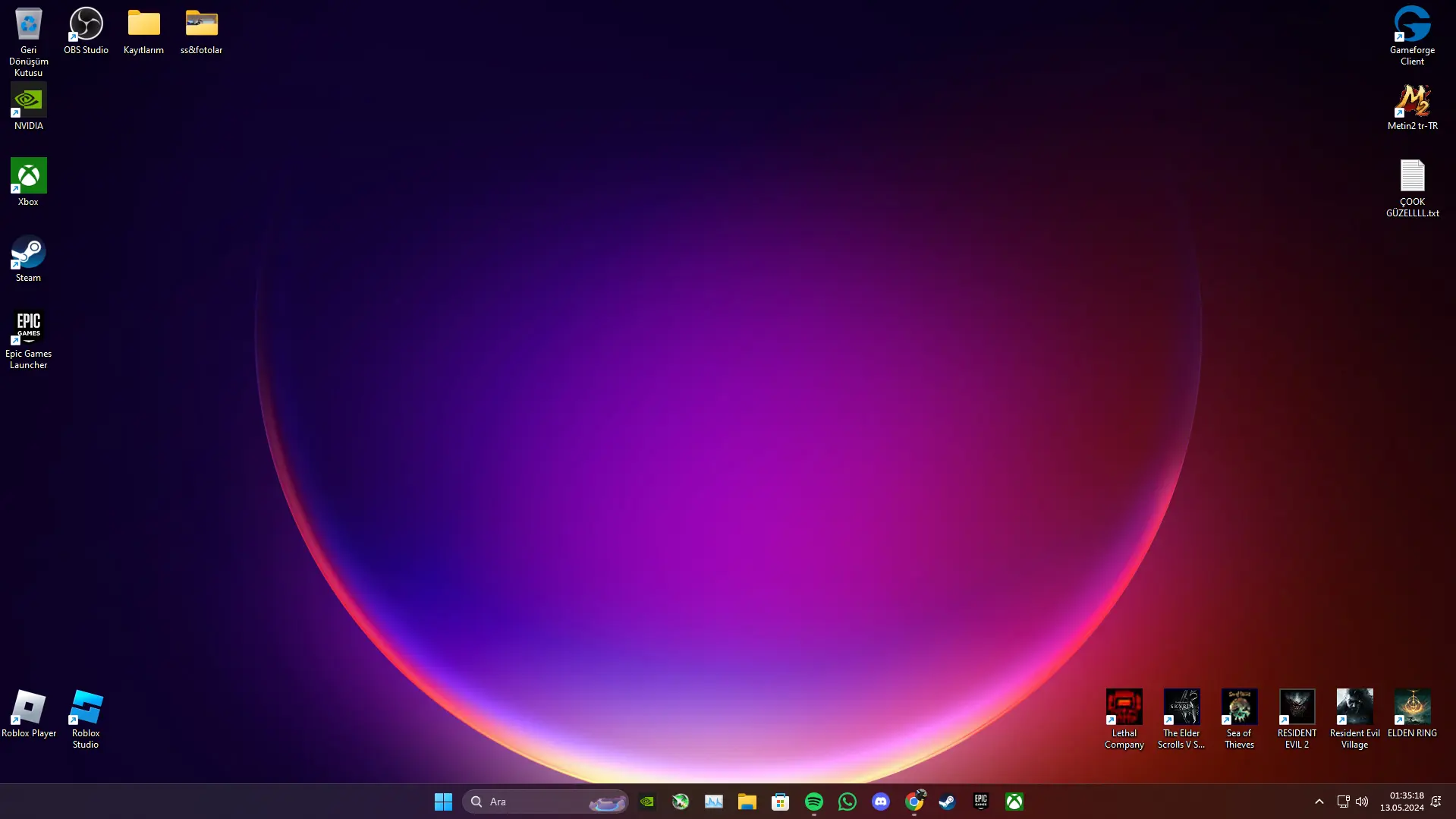Open Discord from the taskbar

pyautogui.click(x=880, y=802)
